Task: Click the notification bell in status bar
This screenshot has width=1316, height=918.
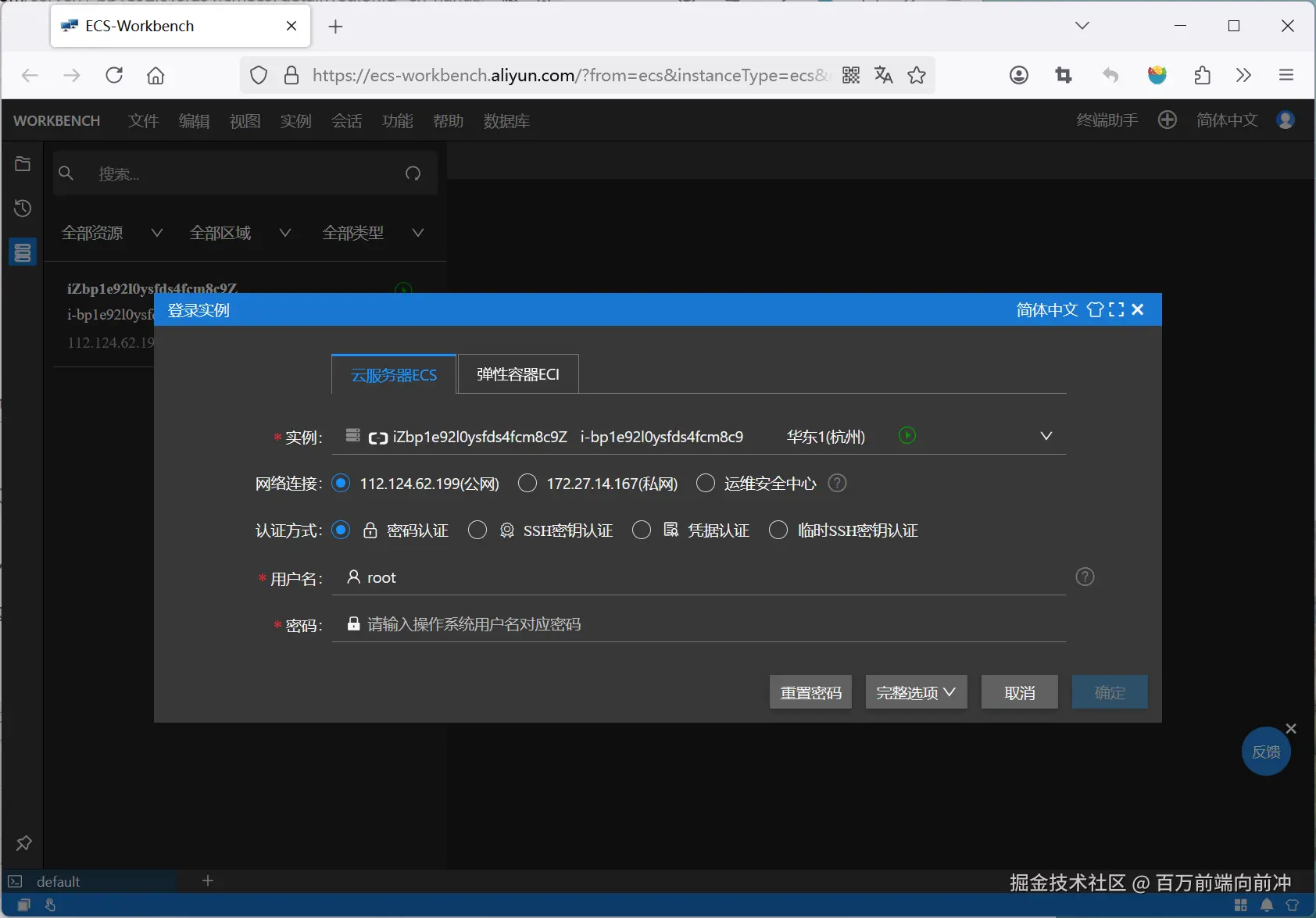Action: coord(1267,905)
